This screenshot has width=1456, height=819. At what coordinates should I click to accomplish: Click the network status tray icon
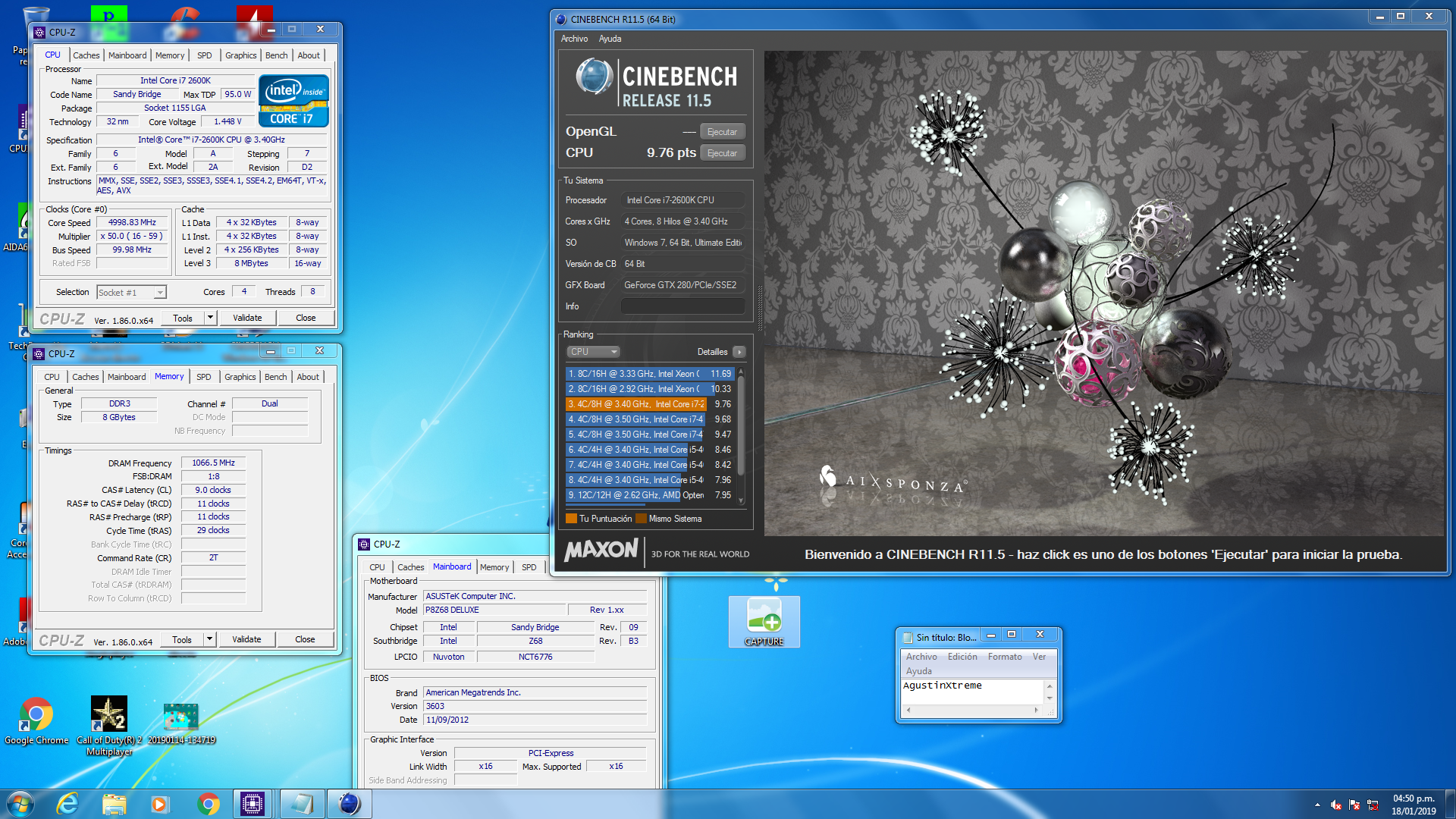pyautogui.click(x=1373, y=805)
